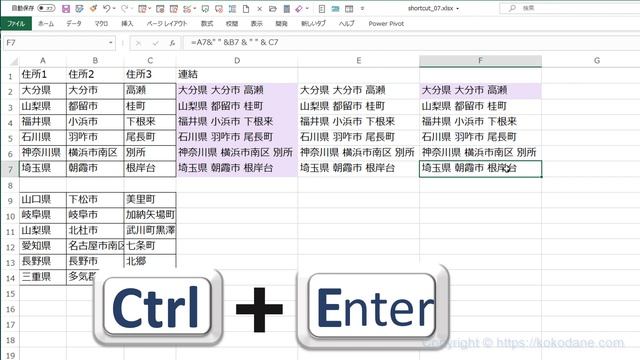Click the Undo arrow icon
Viewport: 640px width, 360px height.
(x=107, y=9)
